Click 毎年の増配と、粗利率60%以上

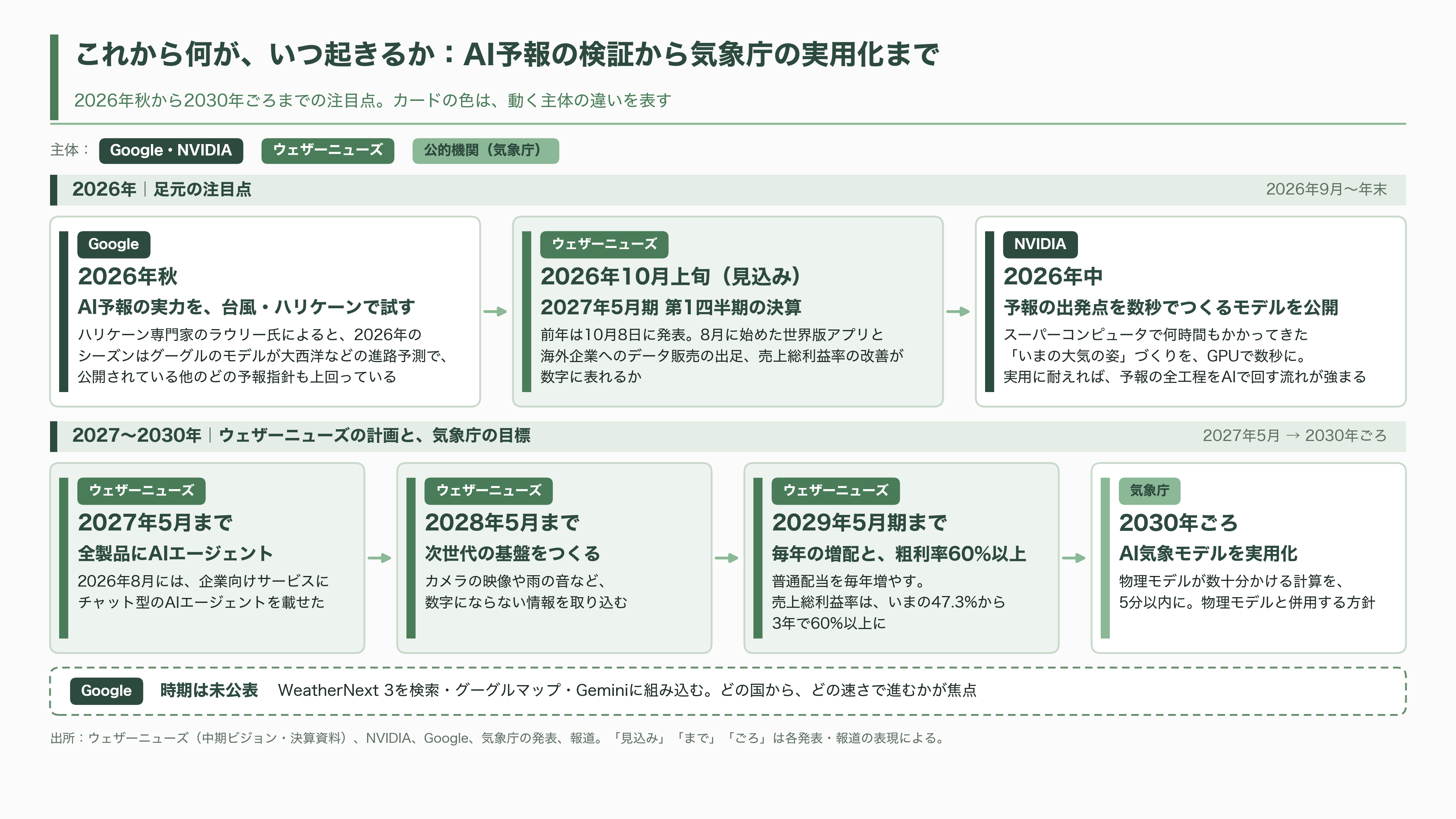point(899,554)
